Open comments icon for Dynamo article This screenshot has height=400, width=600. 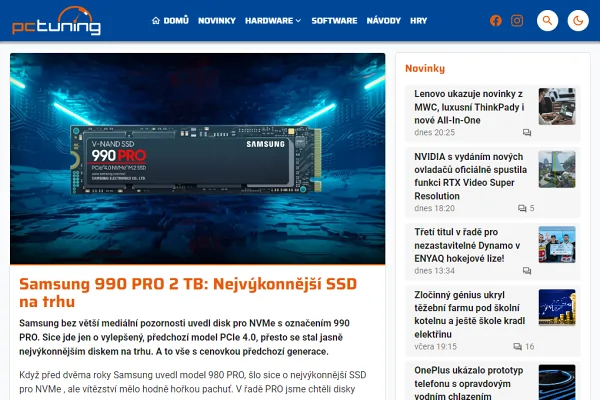pos(527,271)
